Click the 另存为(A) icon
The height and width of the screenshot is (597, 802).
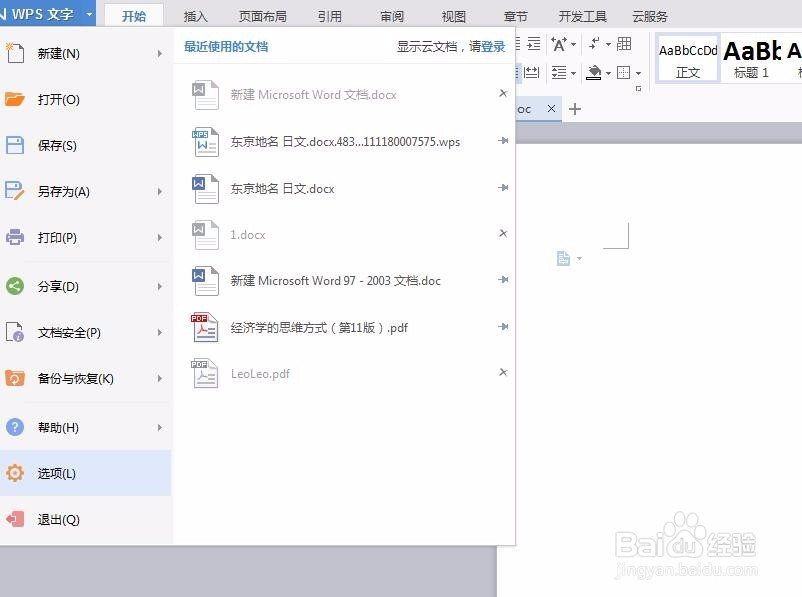pyautogui.click(x=15, y=191)
